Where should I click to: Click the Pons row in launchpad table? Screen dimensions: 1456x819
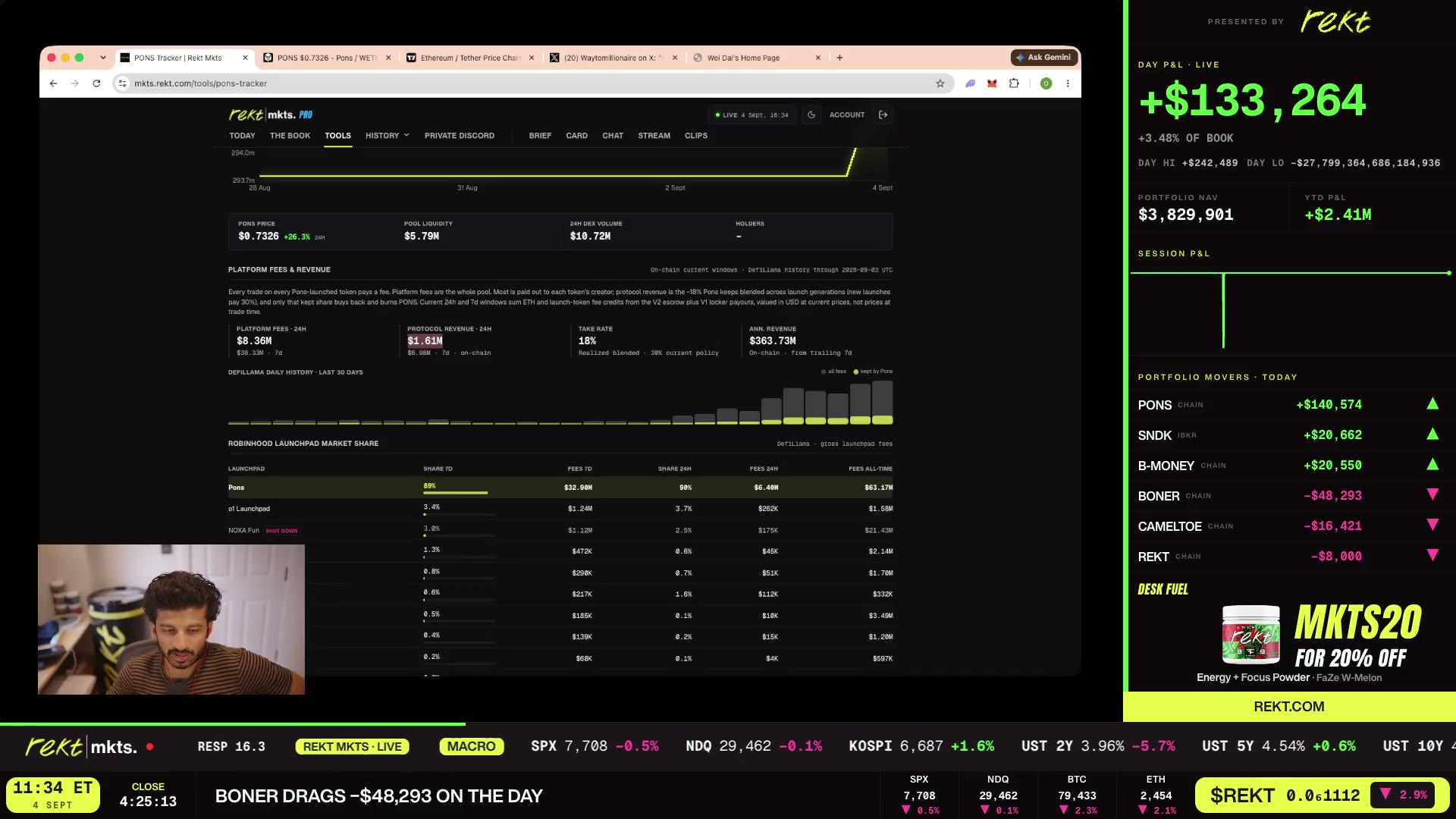coord(560,488)
